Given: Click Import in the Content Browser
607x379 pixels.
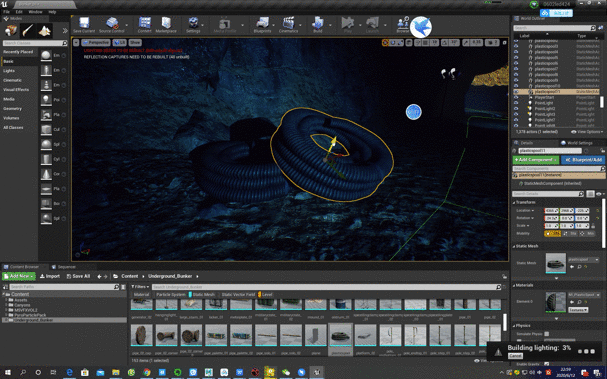Looking at the screenshot, I should pyautogui.click(x=50, y=276).
